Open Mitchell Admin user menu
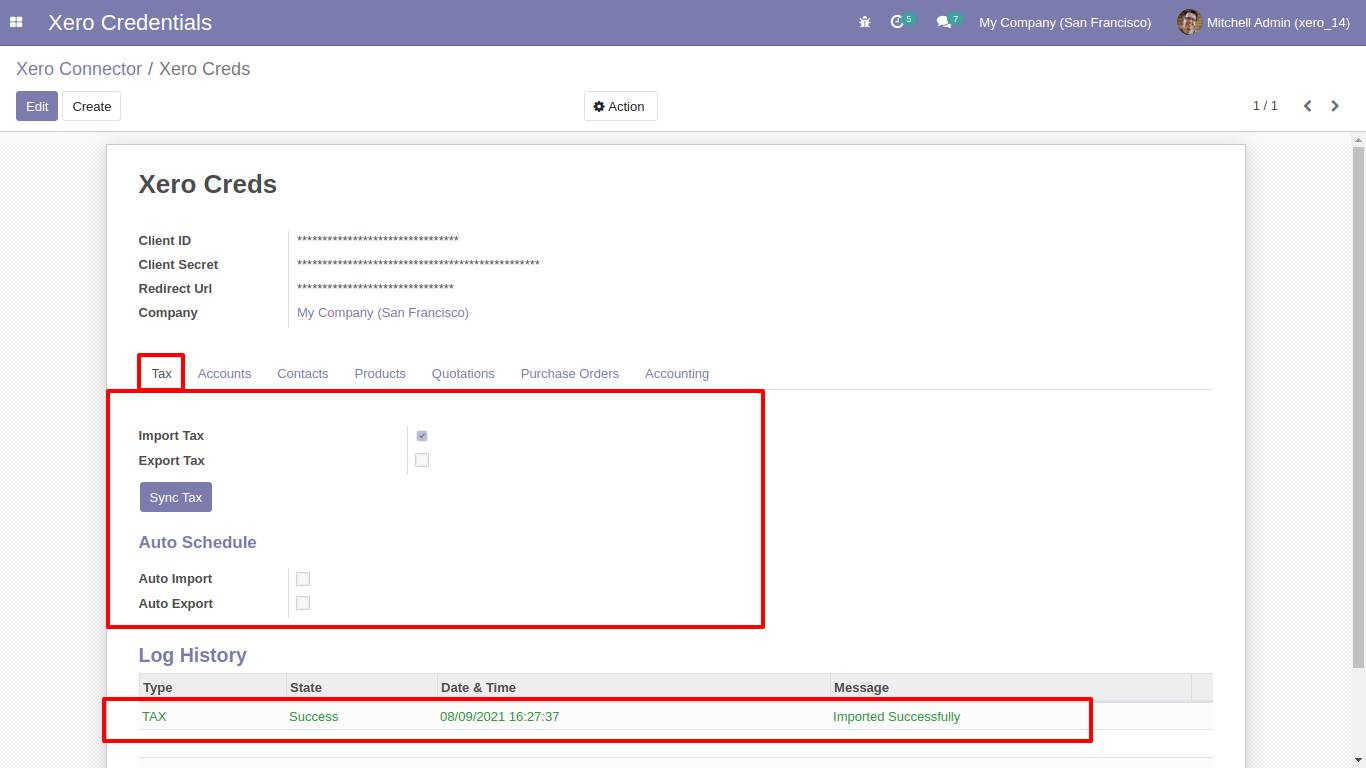This screenshot has width=1366, height=768. click(1264, 22)
